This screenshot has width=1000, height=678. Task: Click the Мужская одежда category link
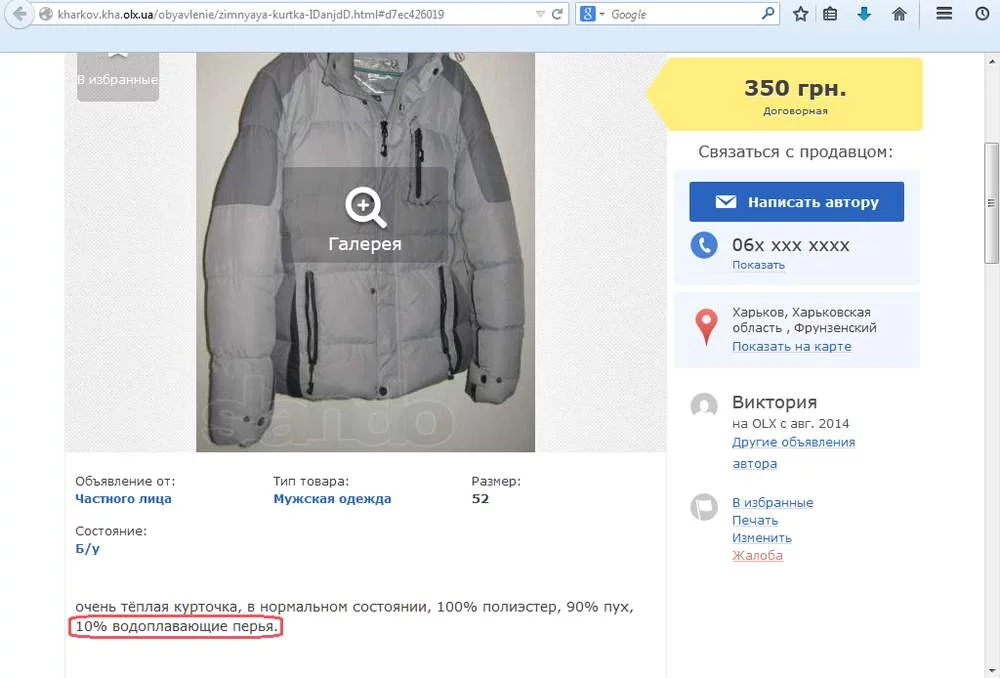[x=332, y=498]
